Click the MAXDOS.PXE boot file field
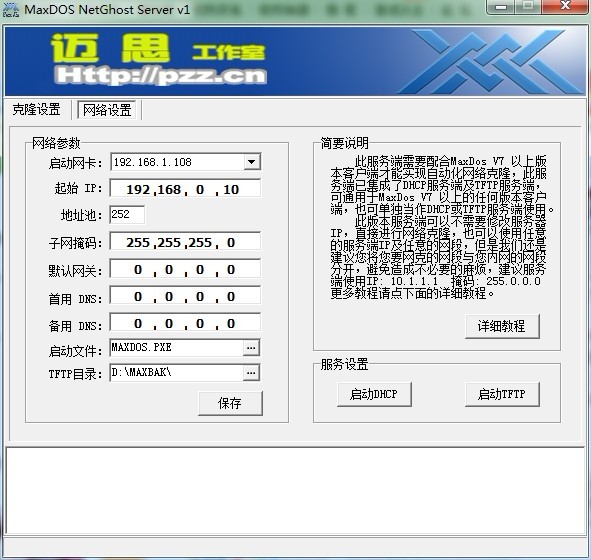591x560 pixels. point(176,348)
